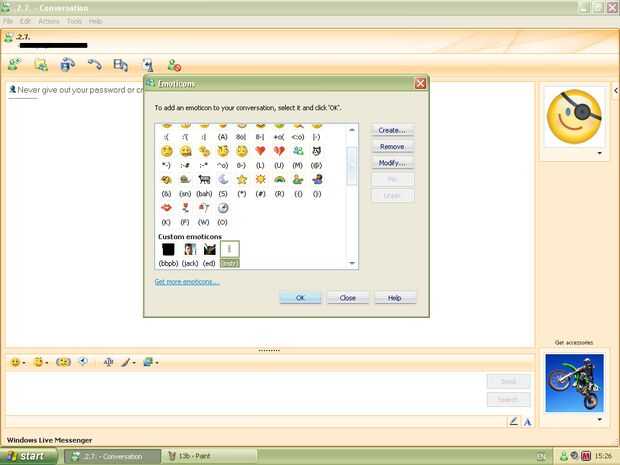Select the star (*) emoticon

point(242,180)
